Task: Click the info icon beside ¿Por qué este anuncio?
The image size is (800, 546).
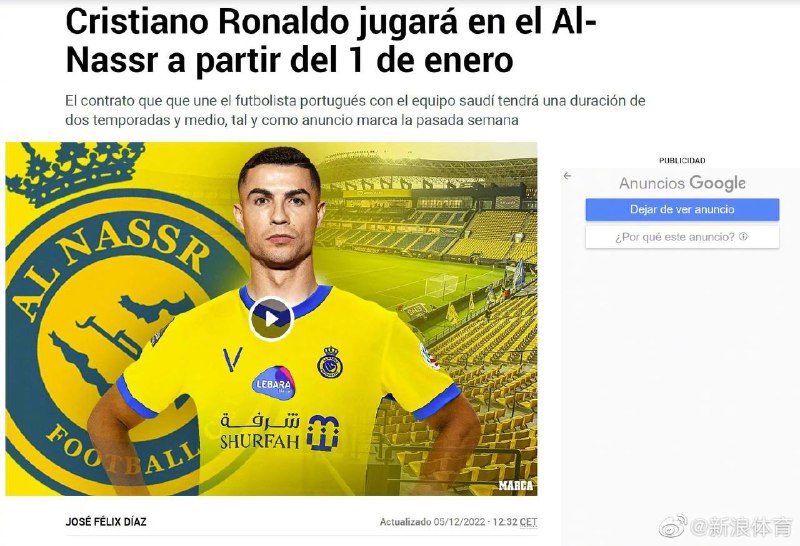Action: point(743,236)
